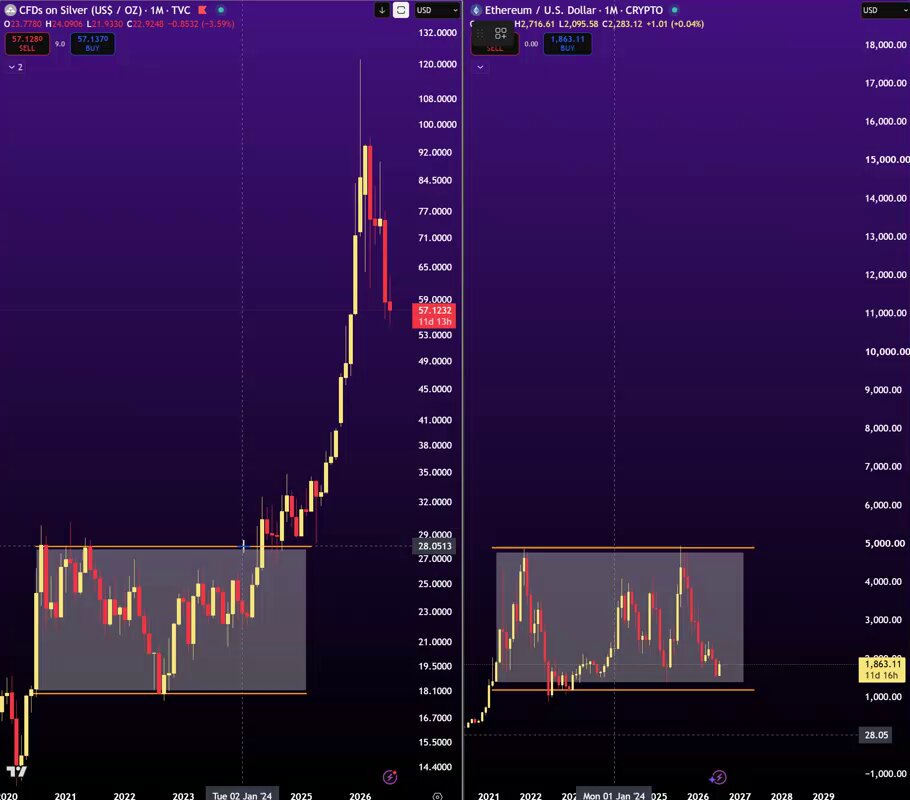Click the teal market status dot on Ethereum chart

click(674, 10)
